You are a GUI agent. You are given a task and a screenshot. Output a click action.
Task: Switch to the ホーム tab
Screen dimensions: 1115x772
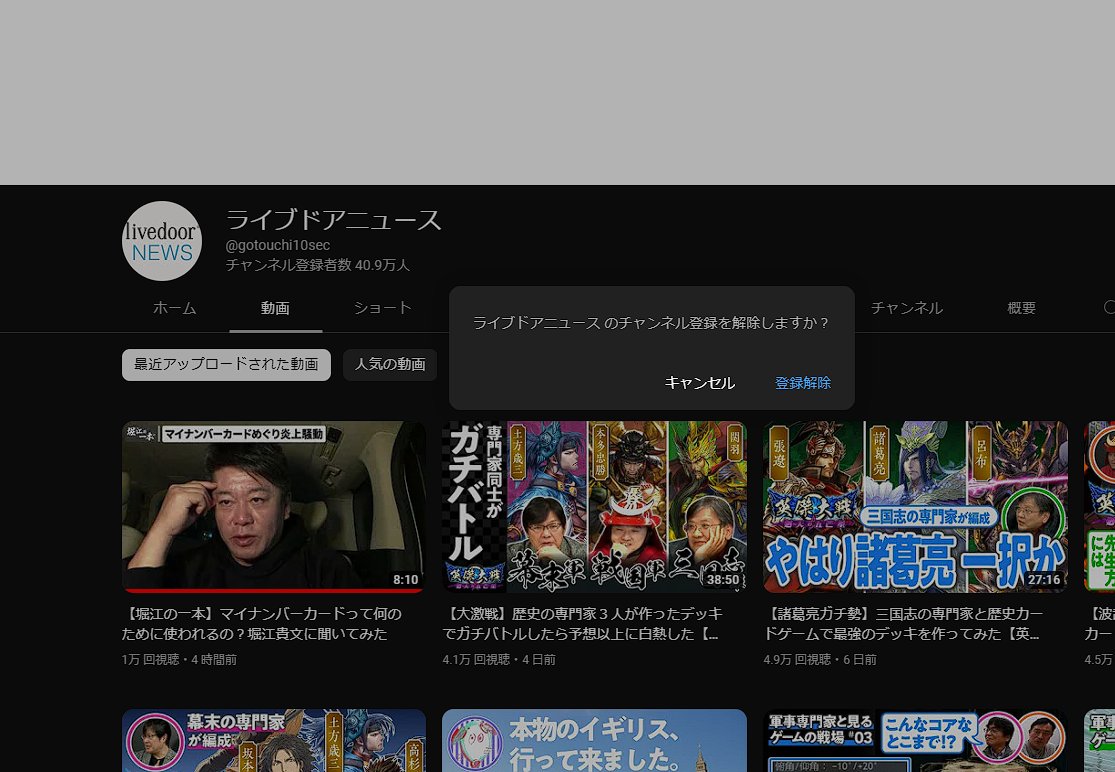(175, 308)
